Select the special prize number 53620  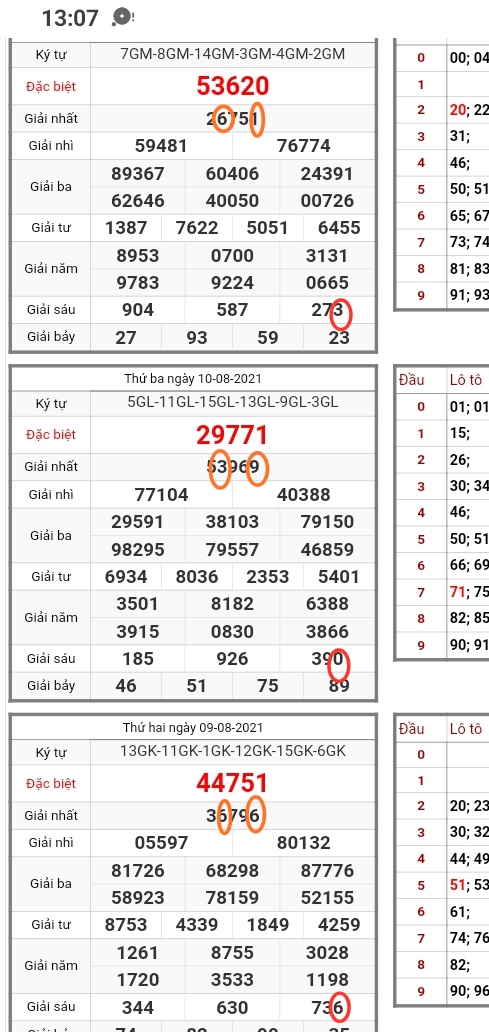click(232, 86)
